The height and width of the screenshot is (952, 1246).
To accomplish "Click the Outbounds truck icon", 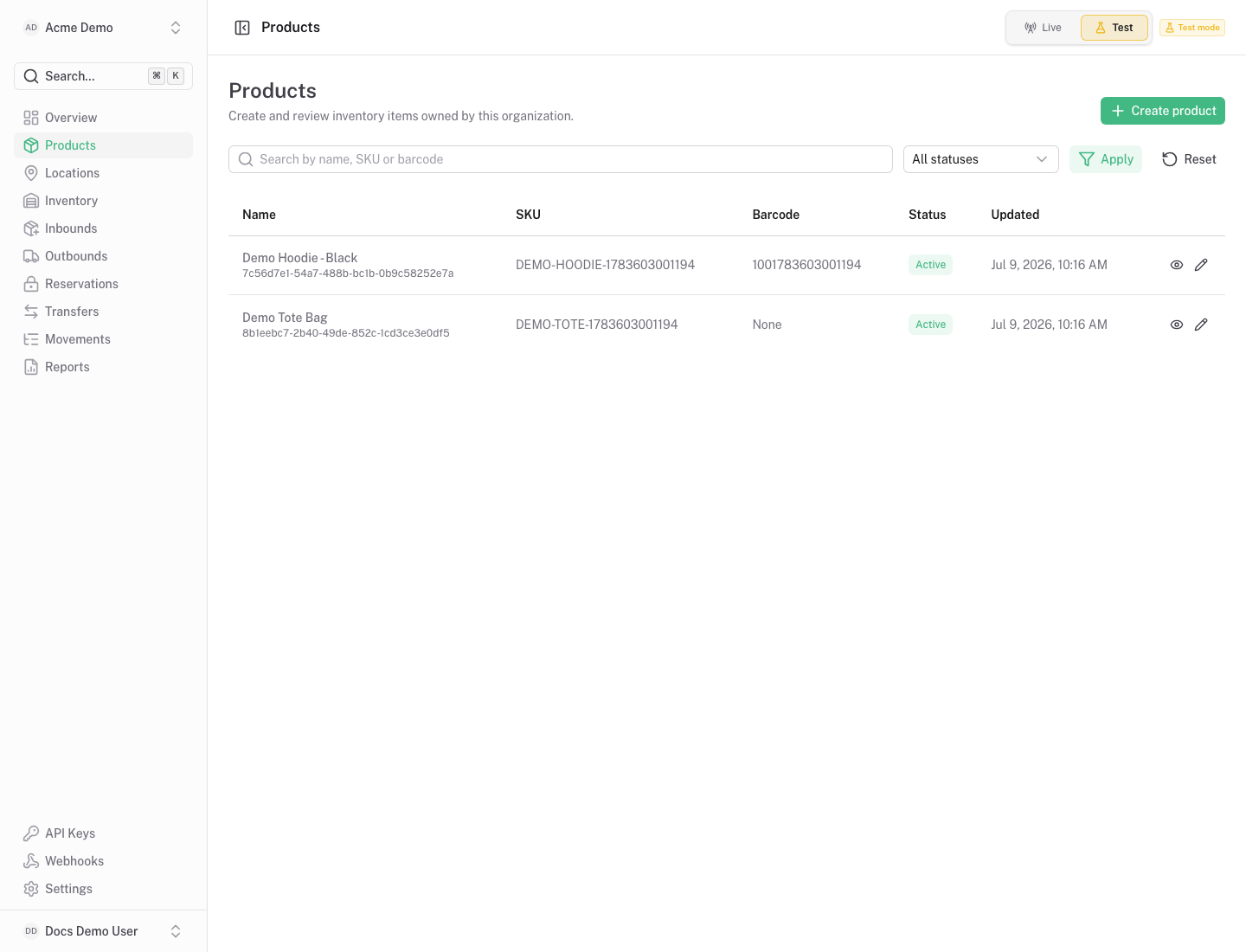I will [31, 256].
